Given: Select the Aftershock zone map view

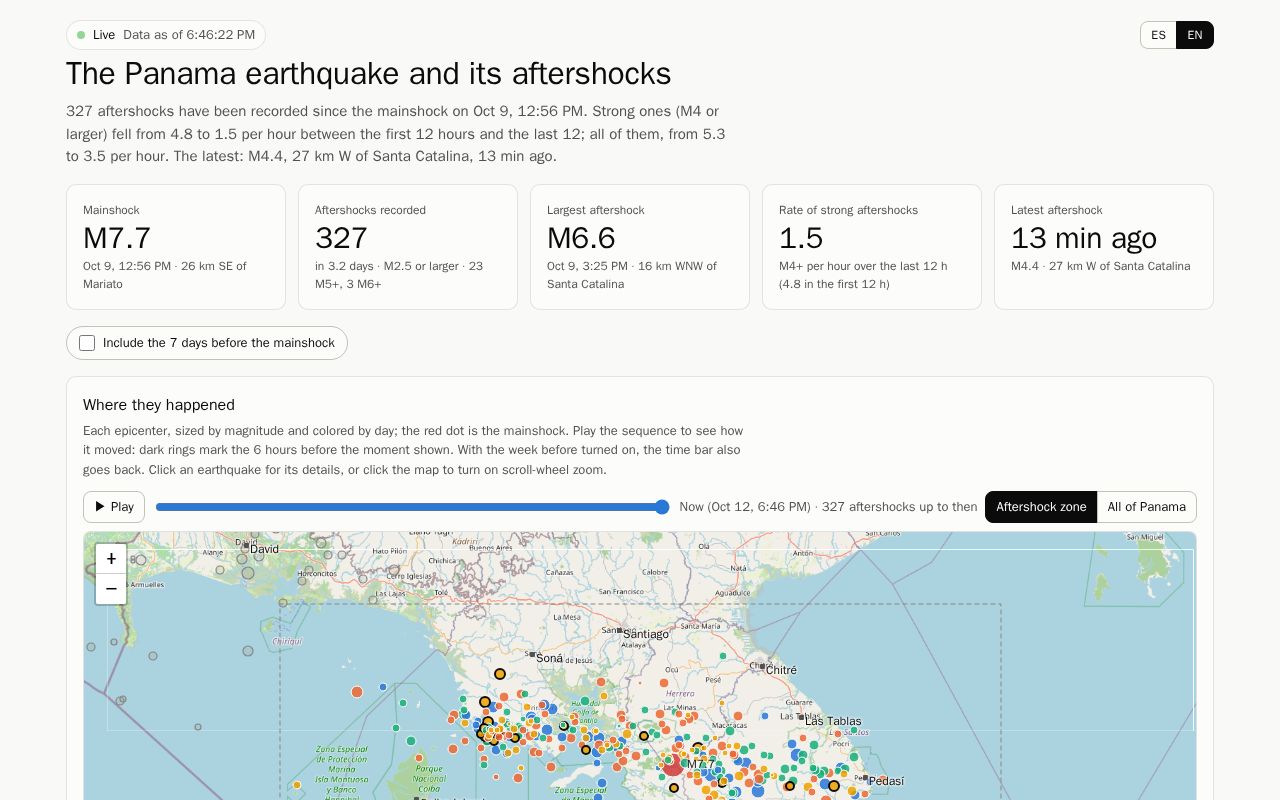Looking at the screenshot, I should click(1041, 507).
